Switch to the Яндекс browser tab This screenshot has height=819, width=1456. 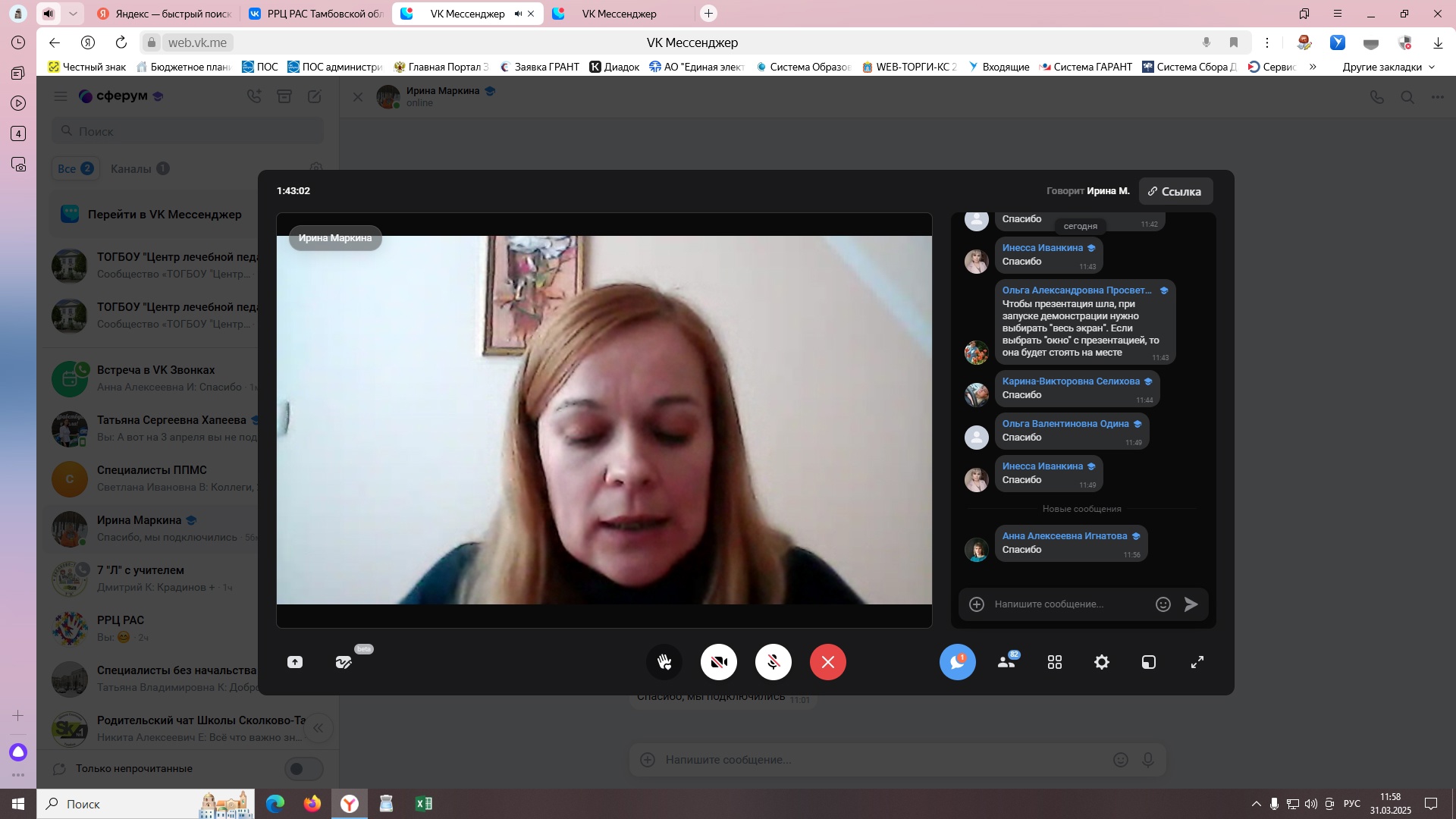(165, 14)
